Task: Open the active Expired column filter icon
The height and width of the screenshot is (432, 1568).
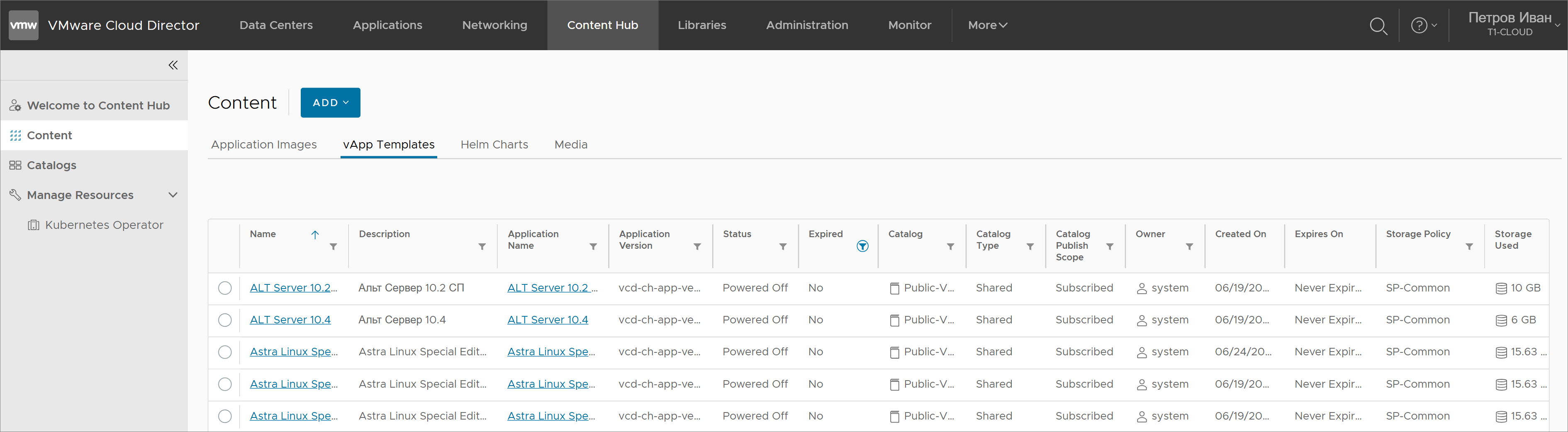Action: point(862,246)
